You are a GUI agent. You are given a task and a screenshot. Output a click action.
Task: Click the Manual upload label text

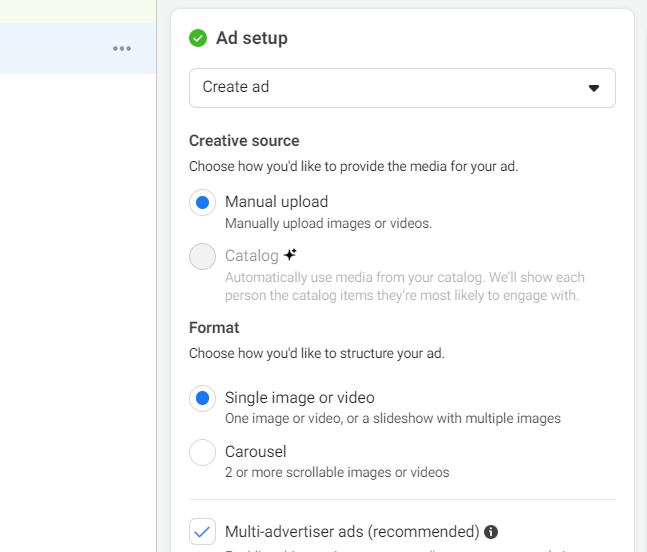point(276,202)
